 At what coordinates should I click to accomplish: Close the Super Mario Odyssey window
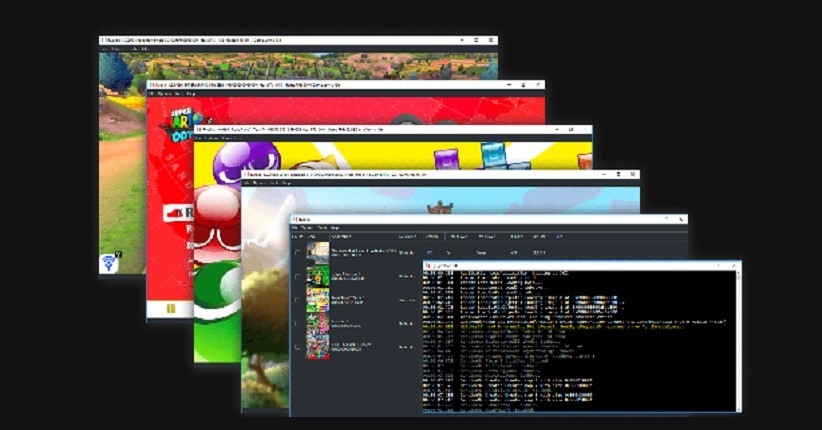pyautogui.click(x=538, y=84)
